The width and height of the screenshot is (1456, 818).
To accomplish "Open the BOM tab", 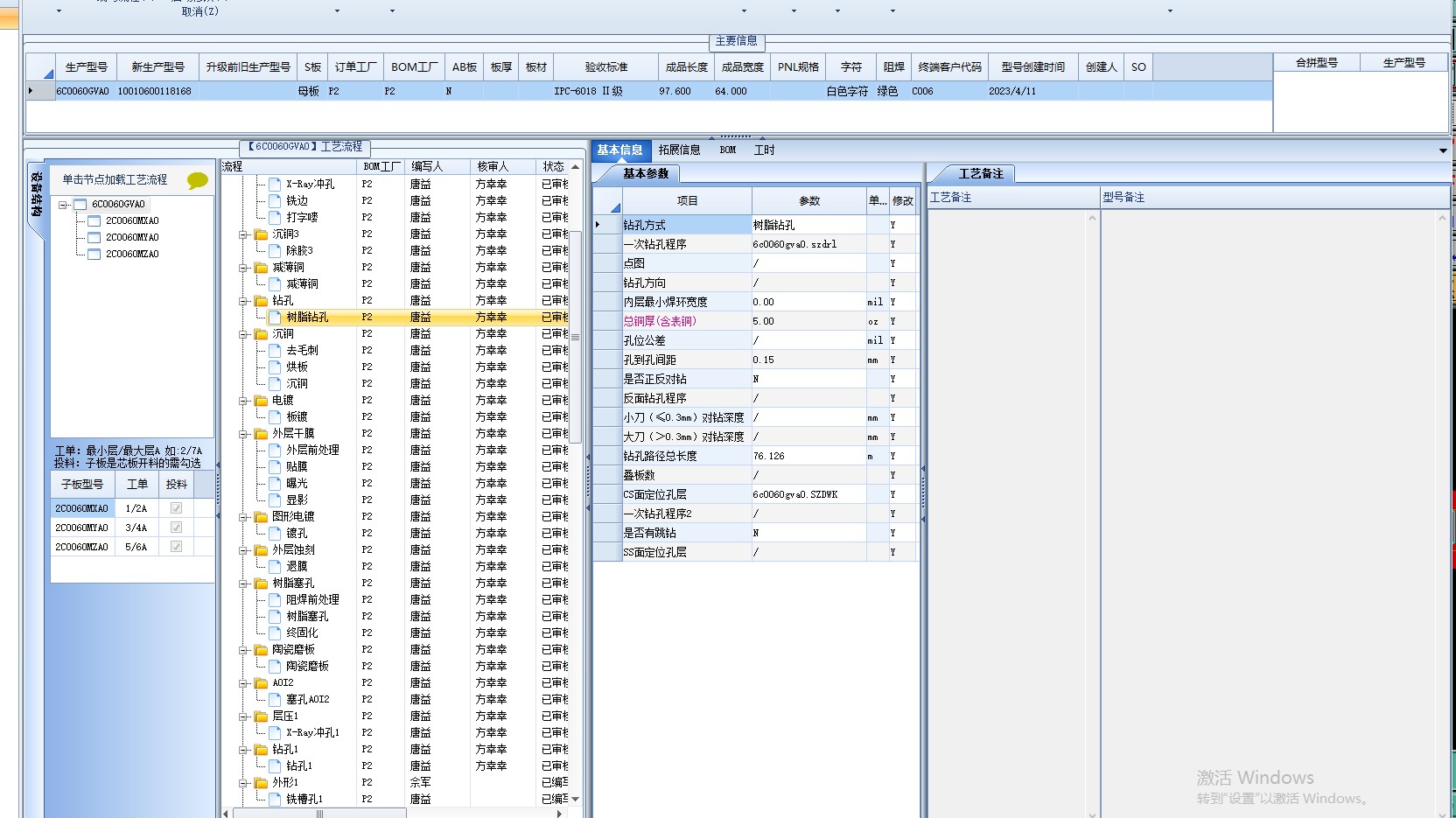I will [728, 150].
